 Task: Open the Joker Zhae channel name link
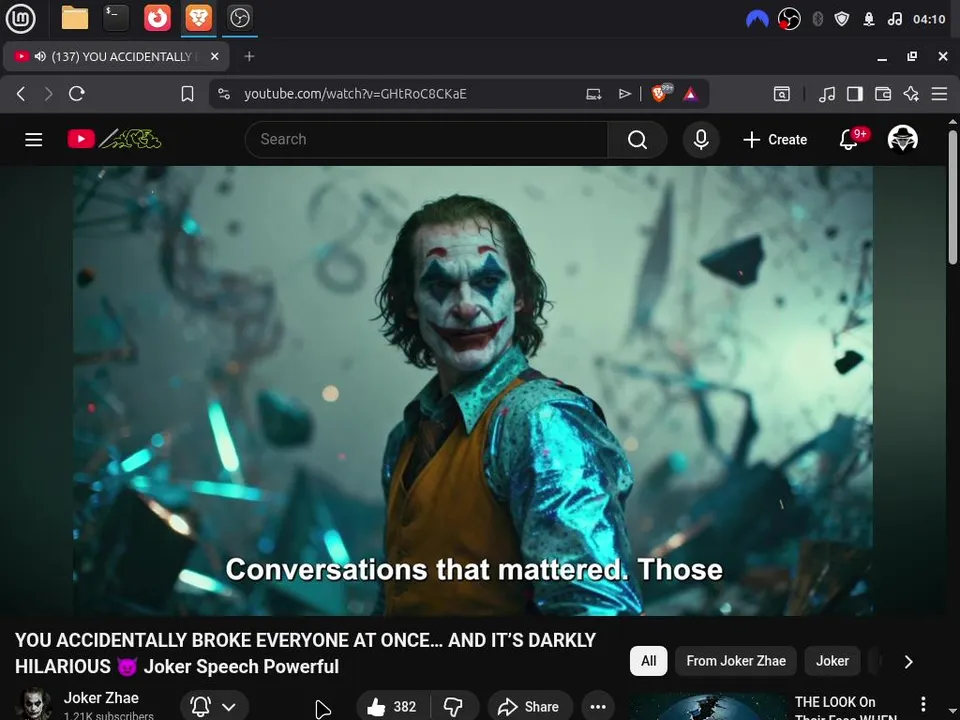click(x=101, y=697)
